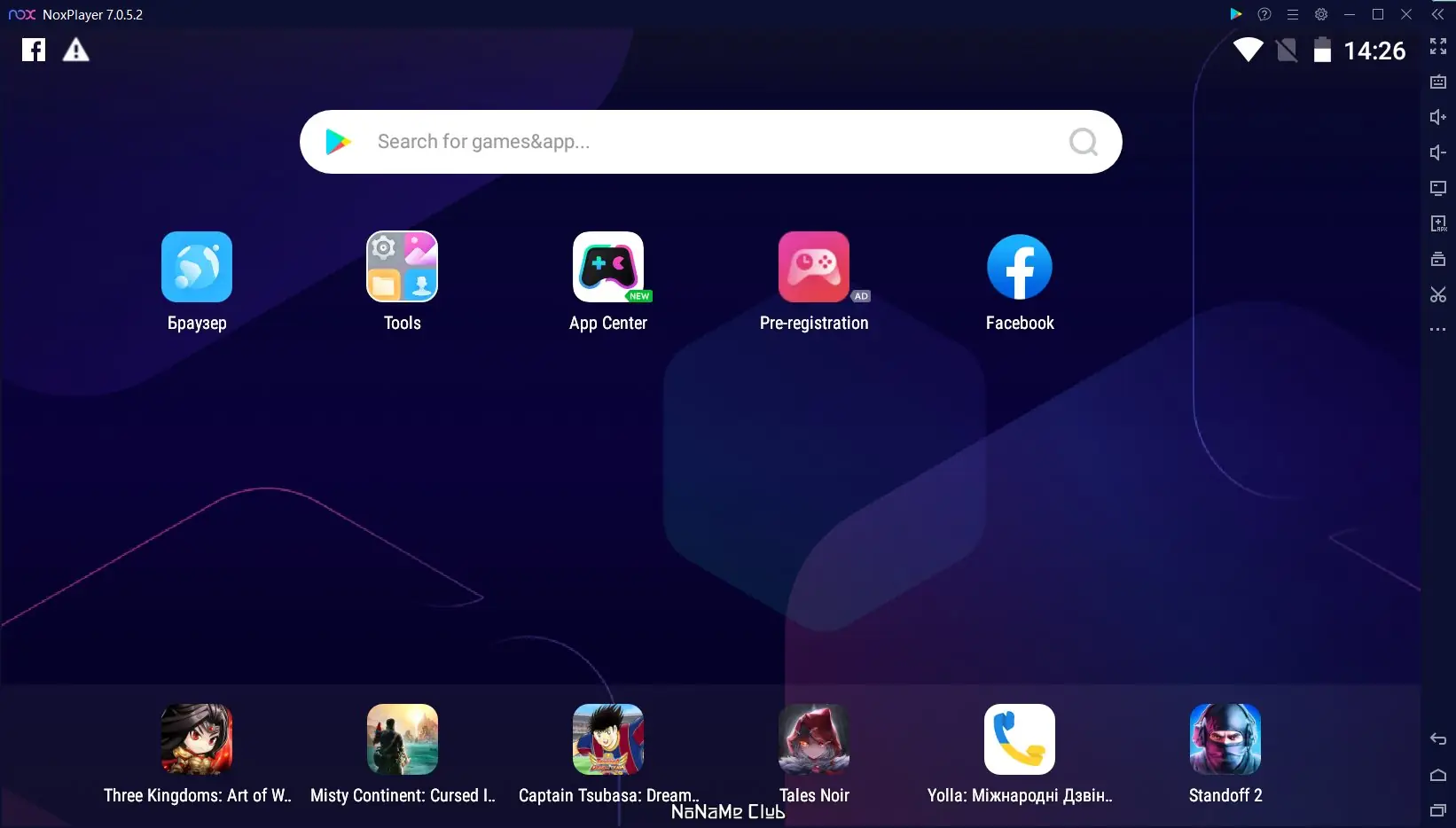The image size is (1456, 828).
Task: Enter fullscreen mode from the sidebar
Action: [x=1438, y=46]
